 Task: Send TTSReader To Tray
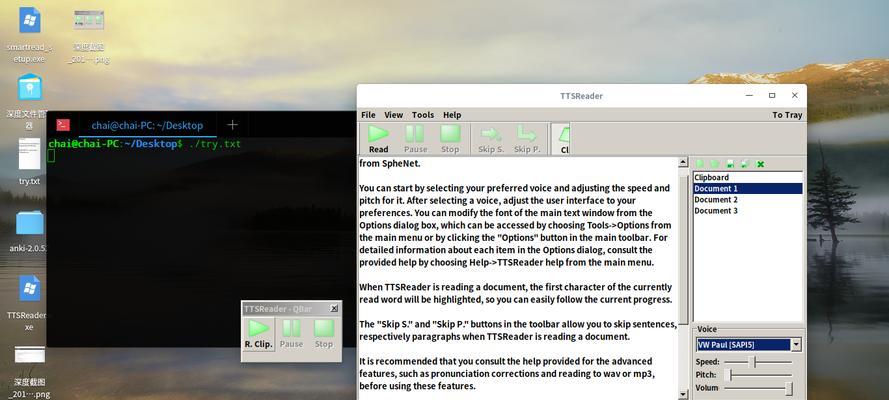click(x=787, y=115)
